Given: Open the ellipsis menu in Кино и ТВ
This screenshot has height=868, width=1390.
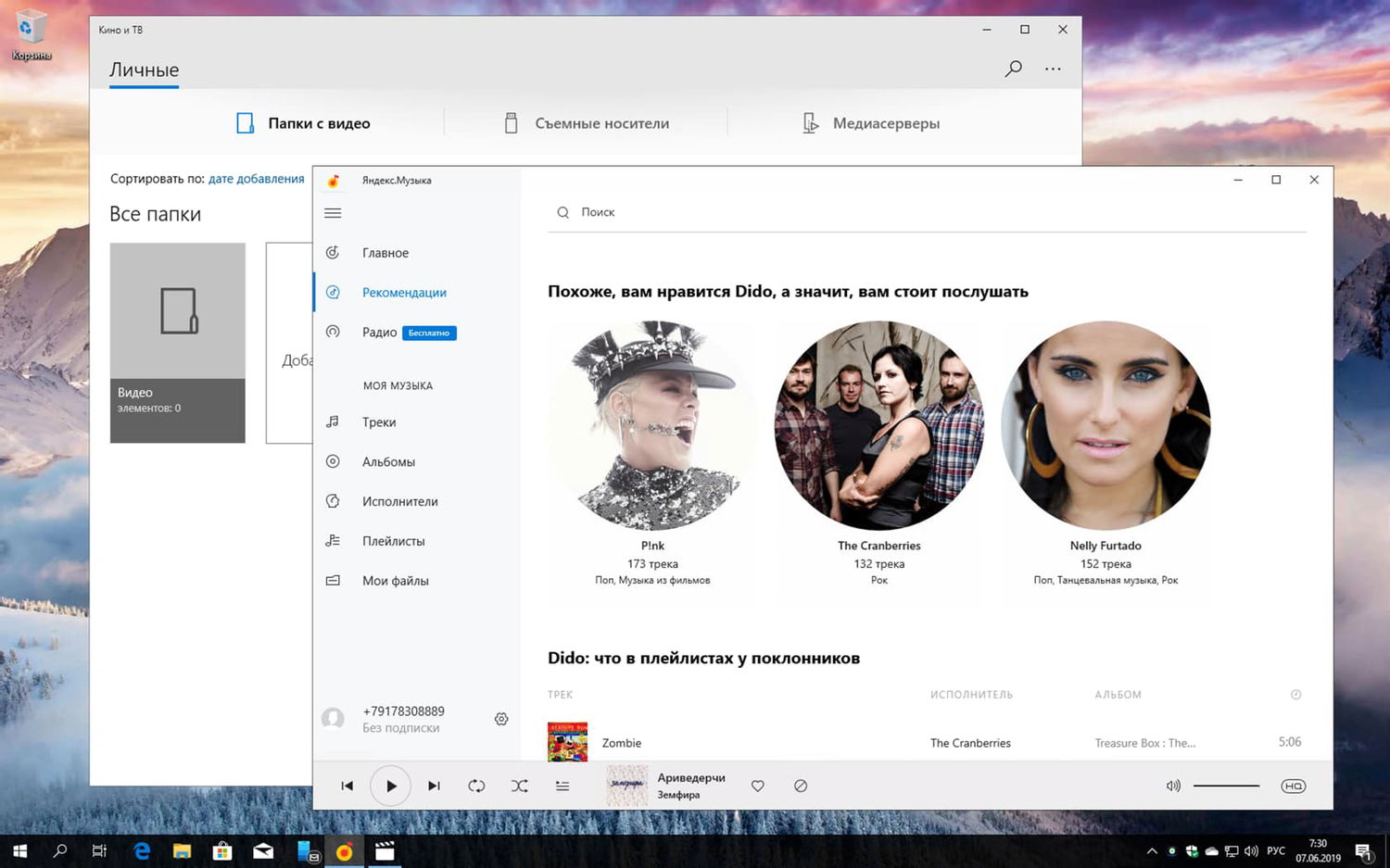Looking at the screenshot, I should 1053,69.
